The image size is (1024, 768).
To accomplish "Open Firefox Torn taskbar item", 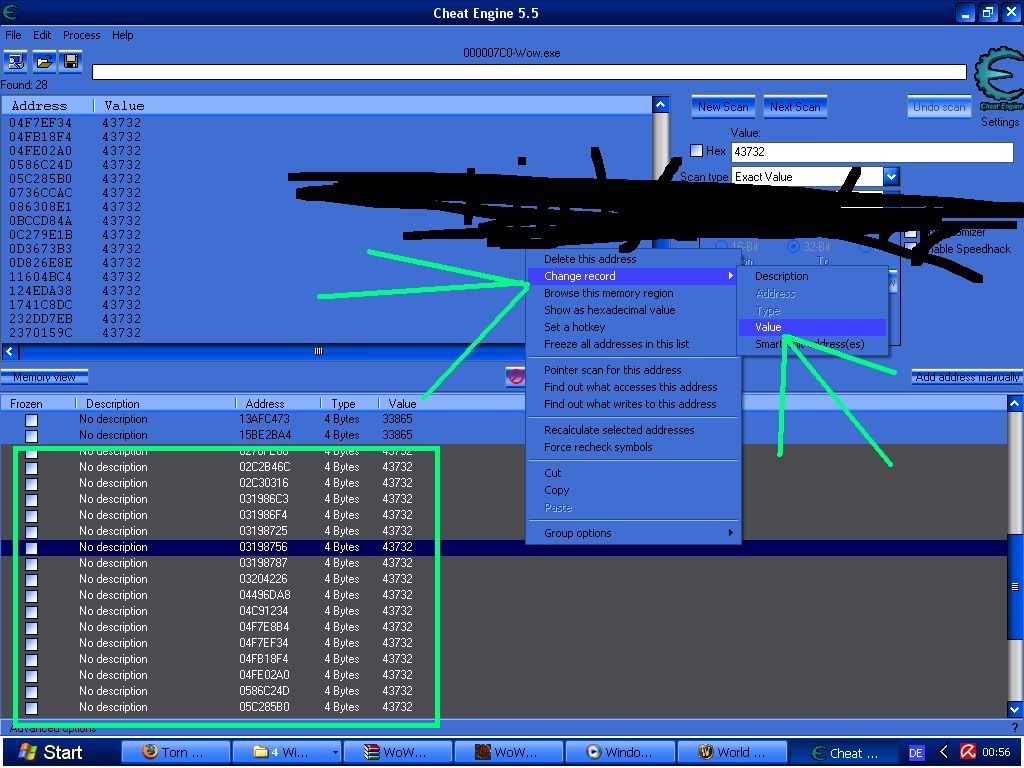I will click(x=174, y=752).
